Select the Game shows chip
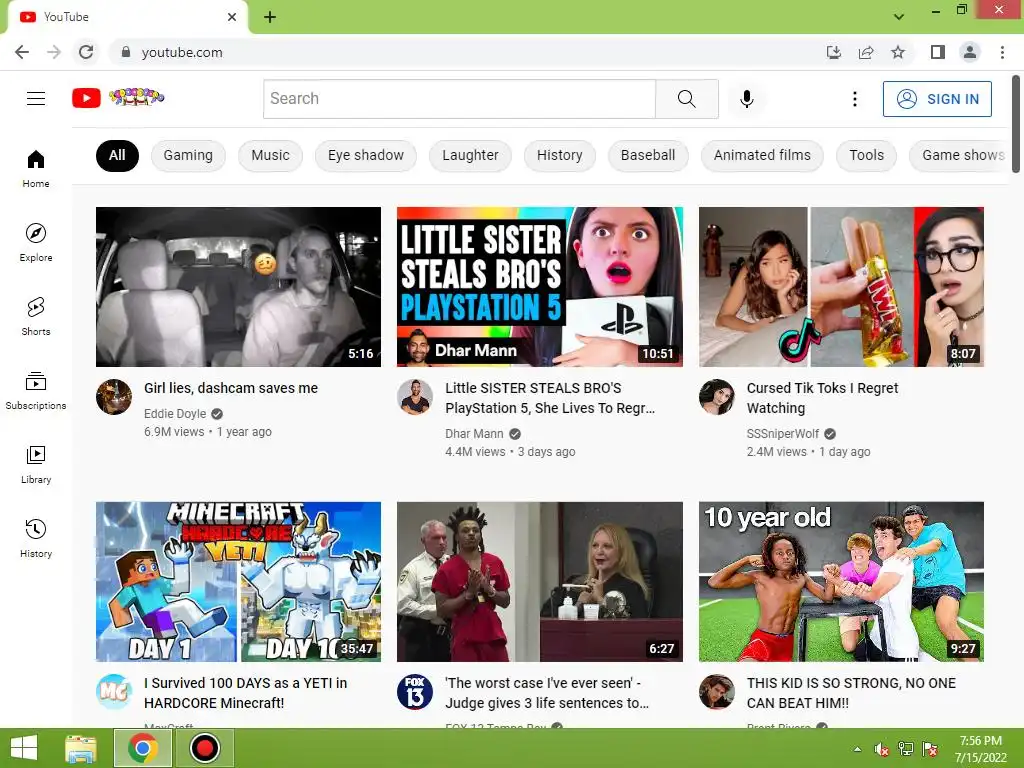This screenshot has width=1024, height=768. pyautogui.click(x=959, y=155)
